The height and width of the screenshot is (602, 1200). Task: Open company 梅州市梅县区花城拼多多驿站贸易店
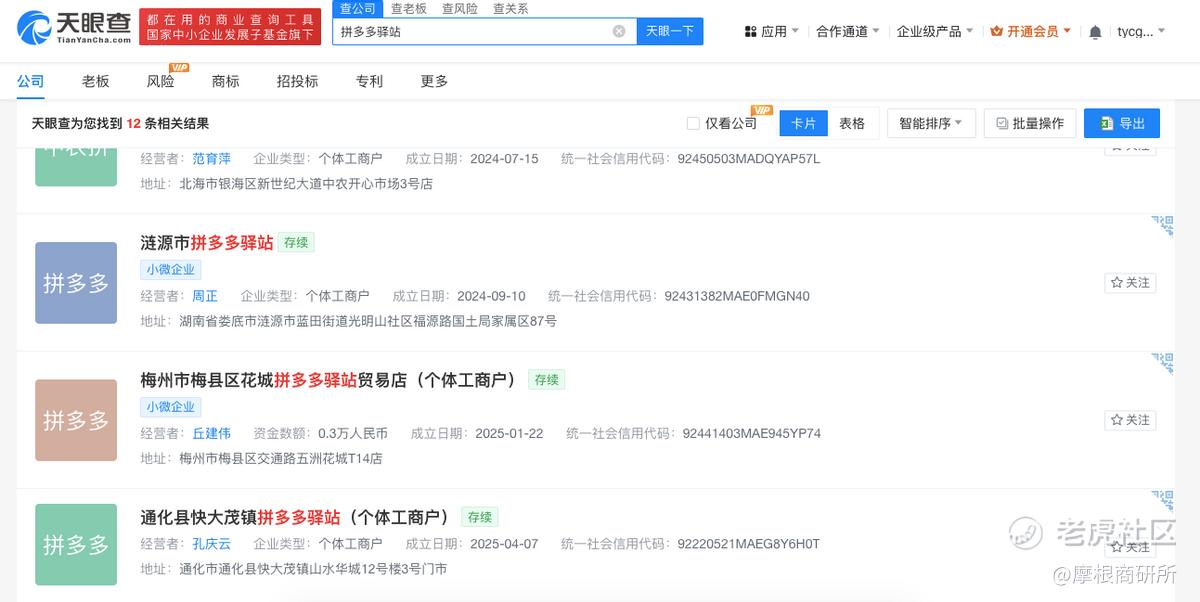point(328,379)
